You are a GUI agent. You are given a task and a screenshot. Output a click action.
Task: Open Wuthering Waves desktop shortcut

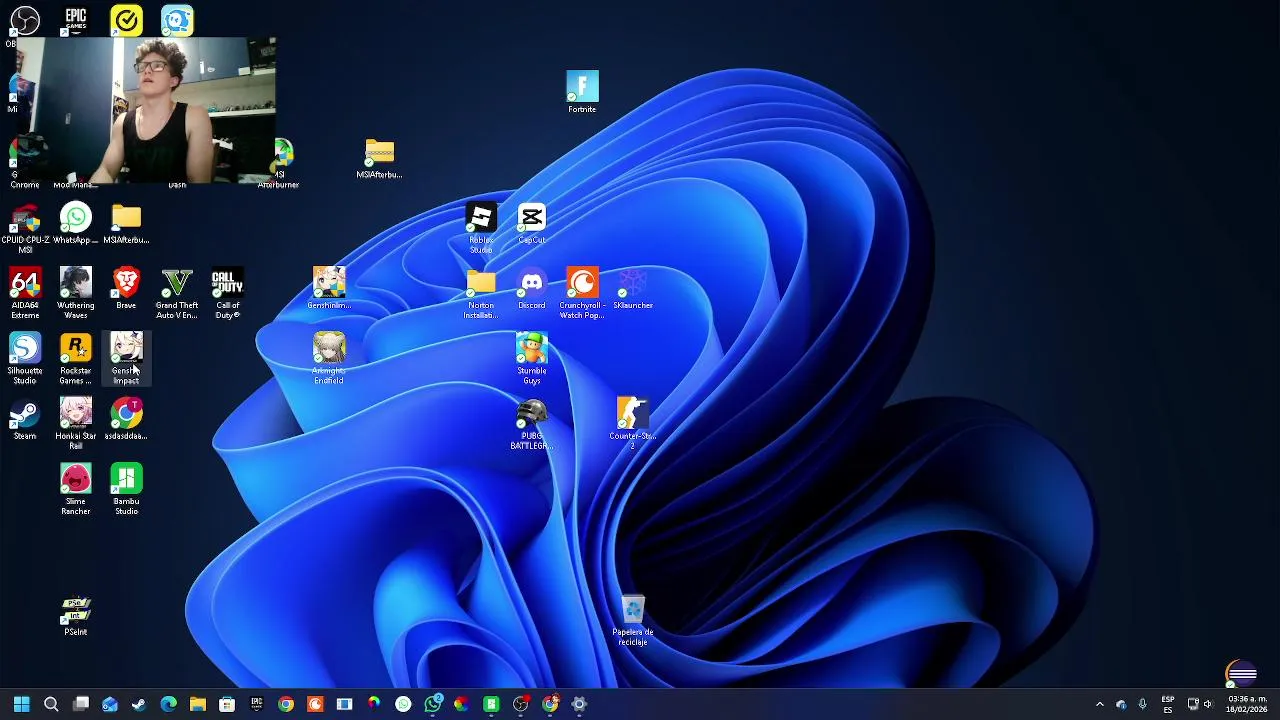coord(76,293)
